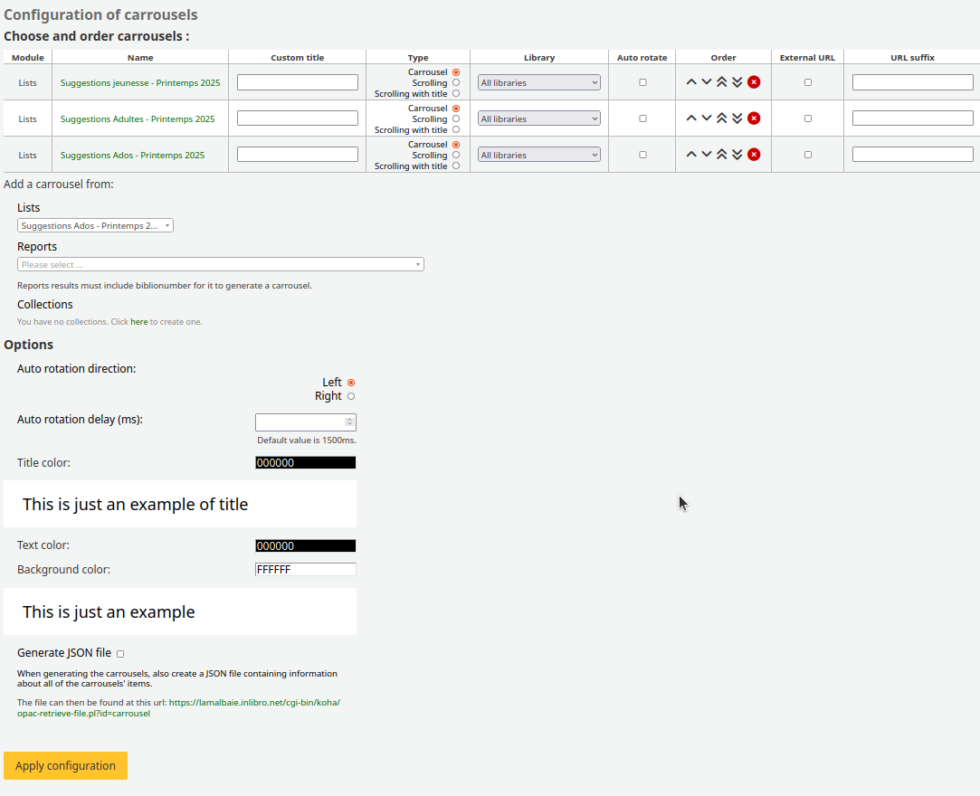The image size is (980, 796).
Task: Move Suggestions jeunesse carrousel to bottom
Action: point(737,82)
